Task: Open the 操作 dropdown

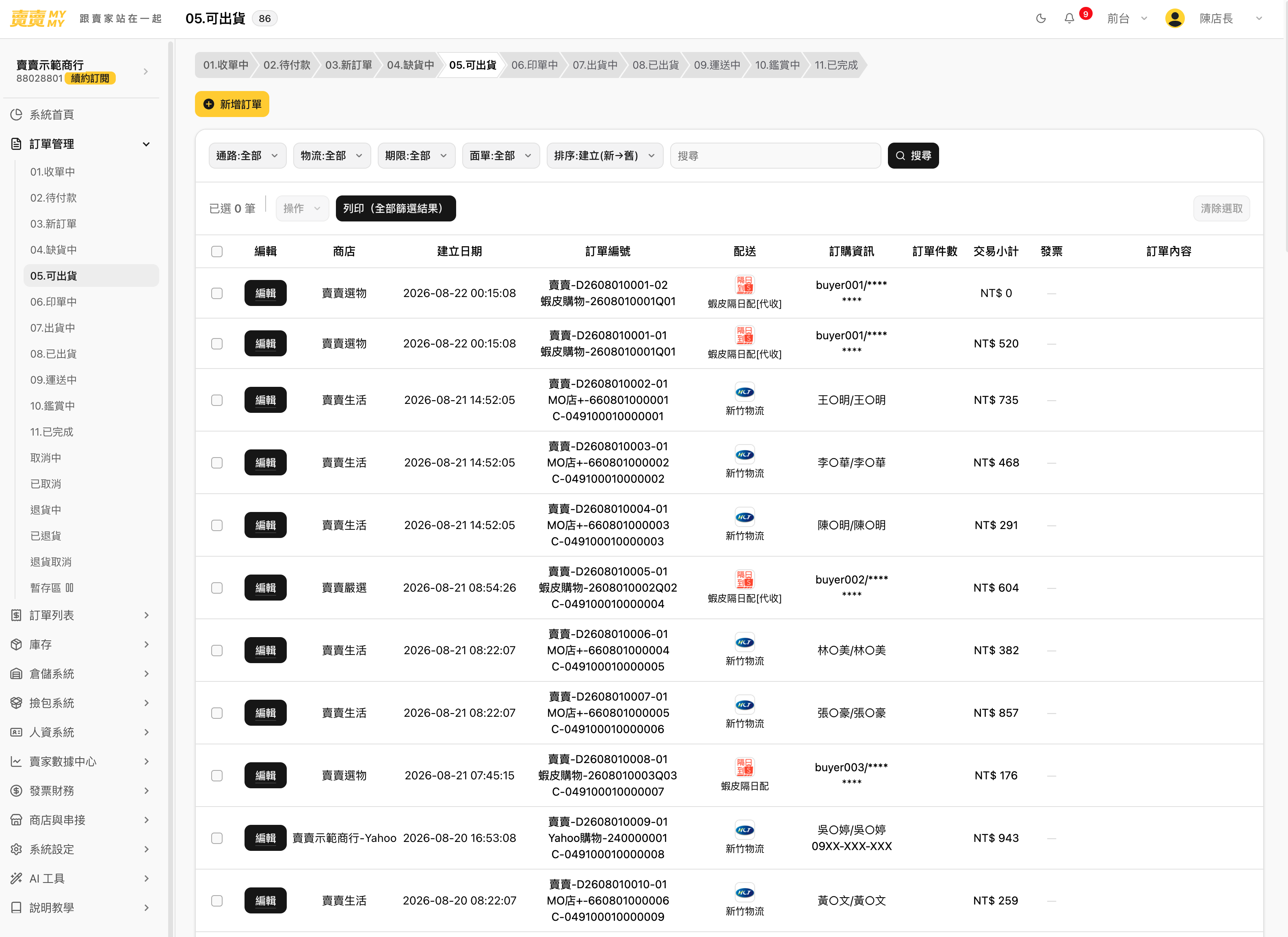Action: coord(302,208)
